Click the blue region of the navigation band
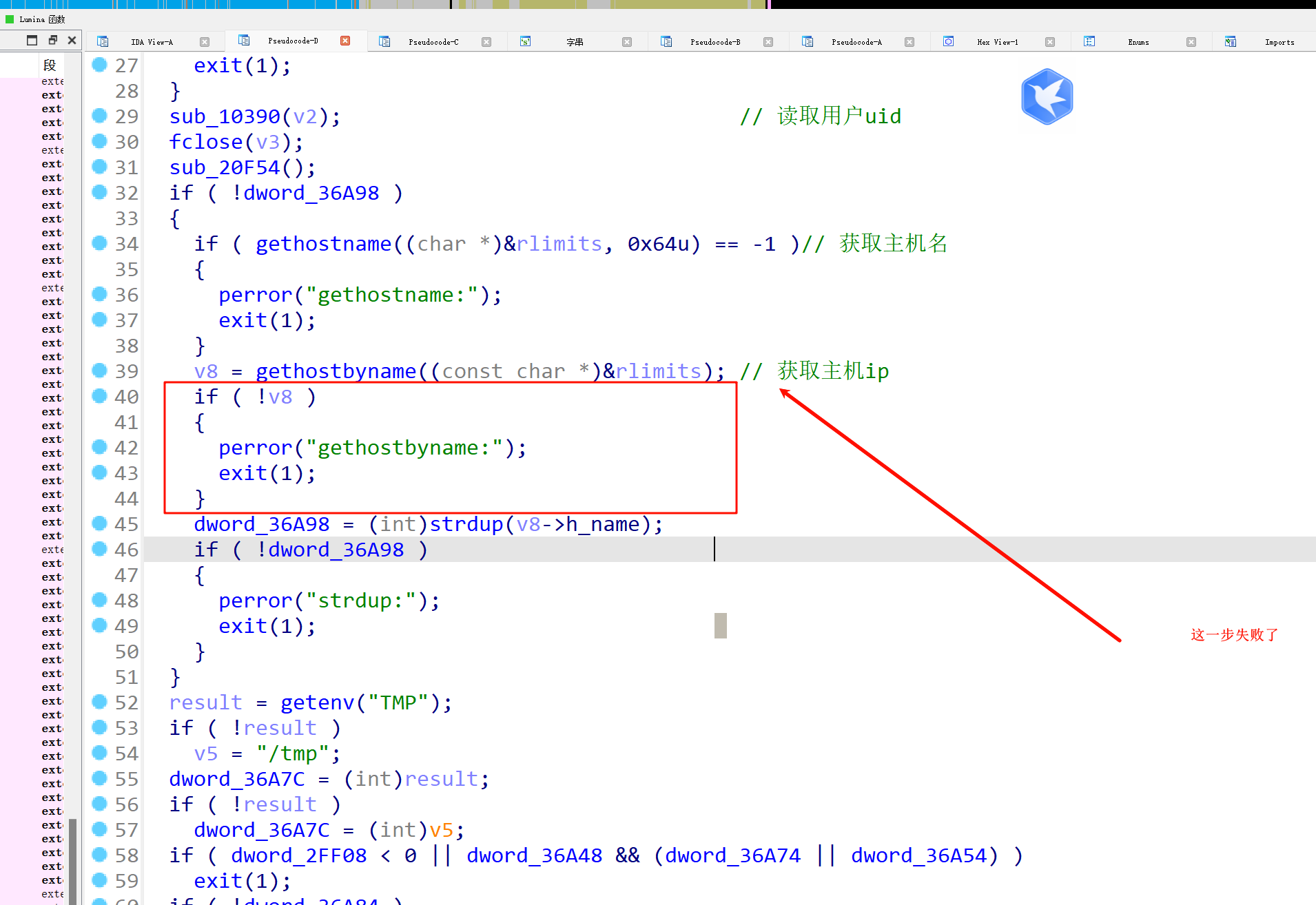 [x=179, y=4]
